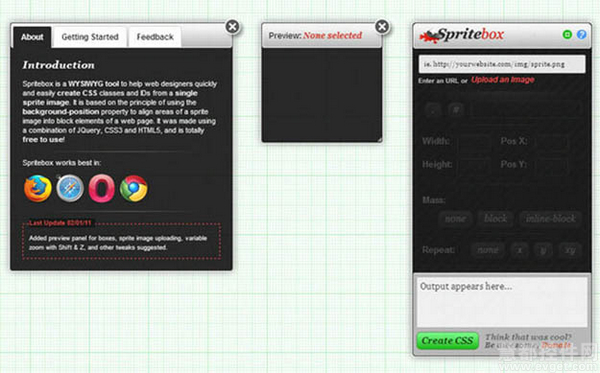Select the block display option
This screenshot has height=373, width=600.
coord(495,218)
